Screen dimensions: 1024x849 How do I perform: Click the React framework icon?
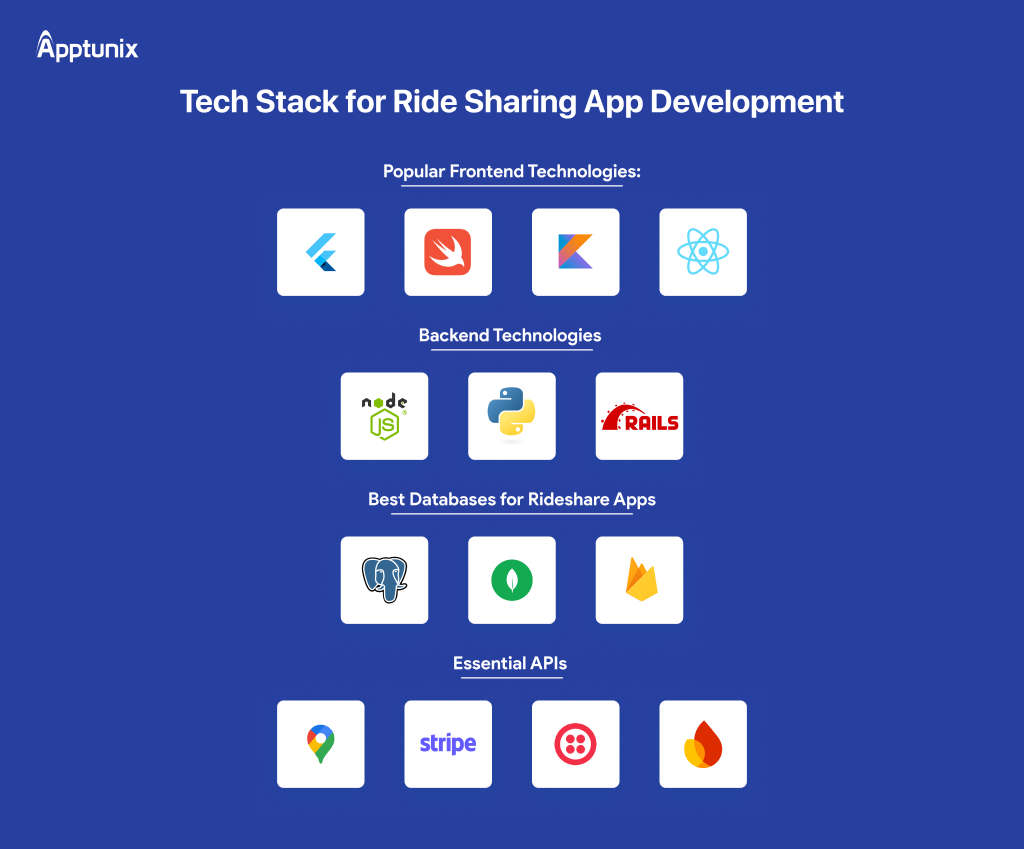pos(703,252)
